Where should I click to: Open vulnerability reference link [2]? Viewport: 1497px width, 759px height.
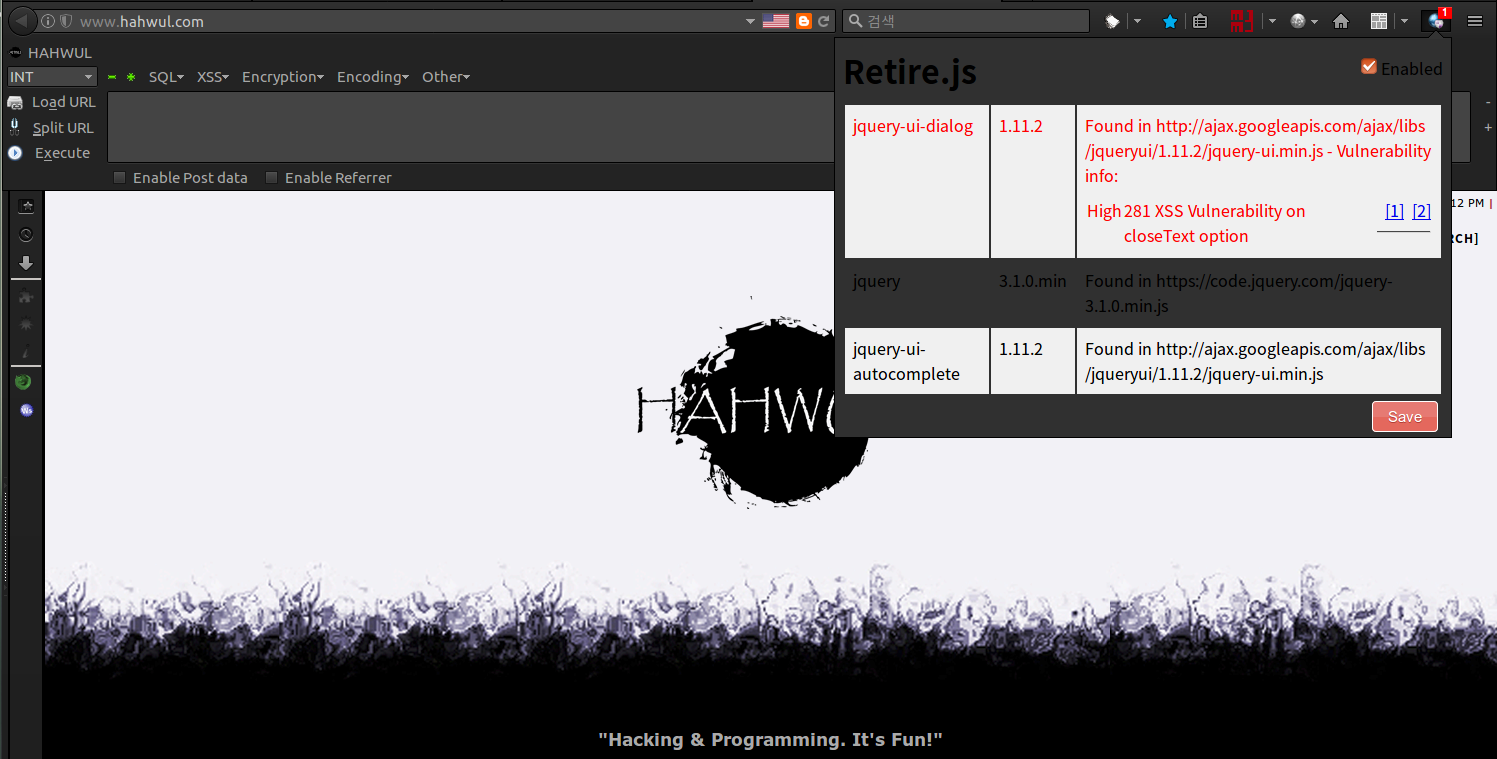(1421, 211)
